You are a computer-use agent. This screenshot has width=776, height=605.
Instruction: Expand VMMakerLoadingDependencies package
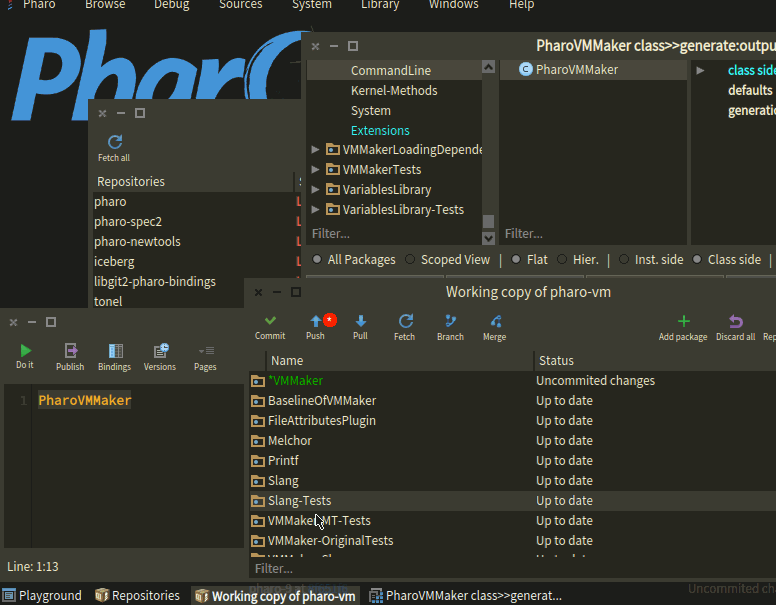point(315,149)
